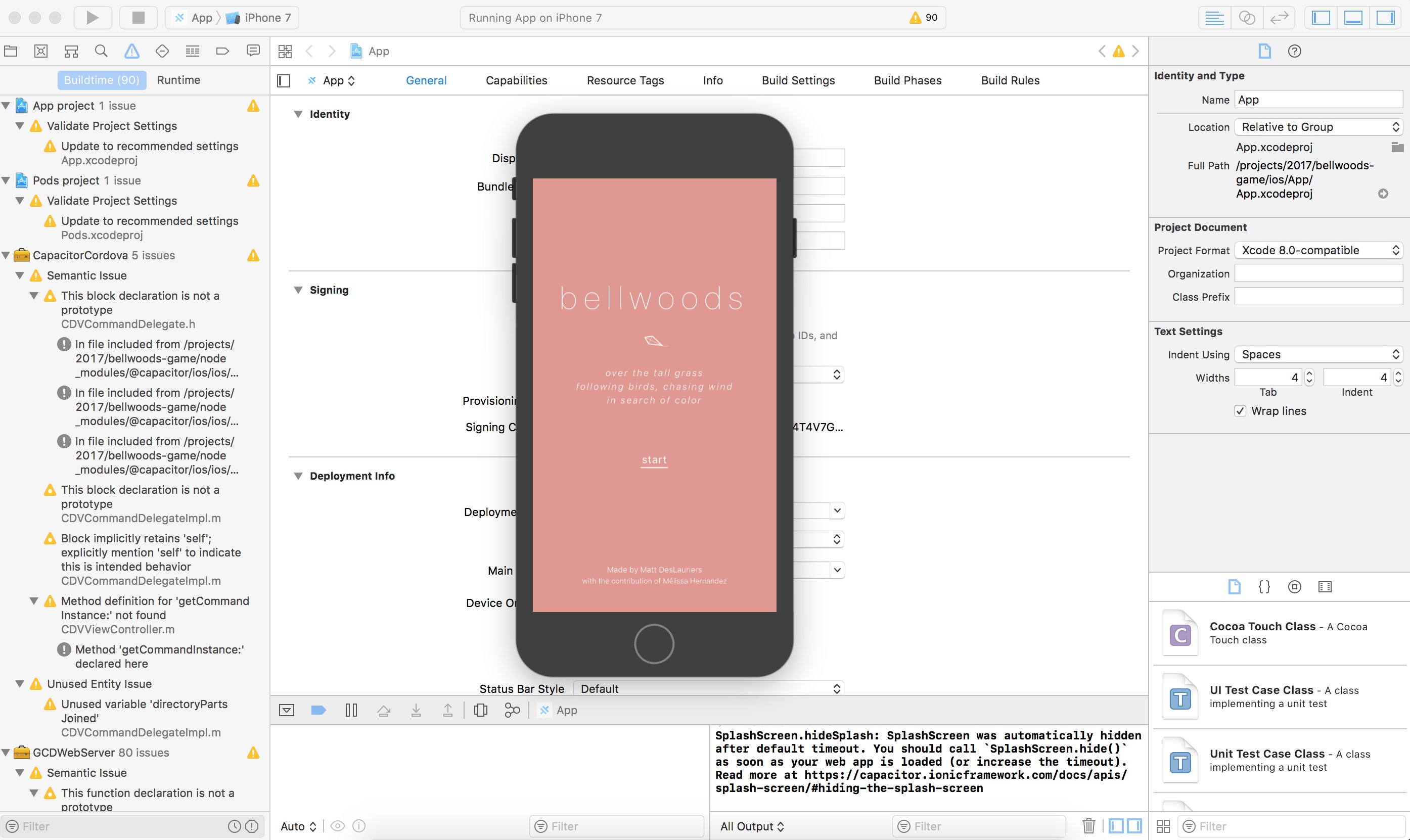This screenshot has width=1410, height=840.
Task: Click the Run (play) button
Action: [92, 18]
